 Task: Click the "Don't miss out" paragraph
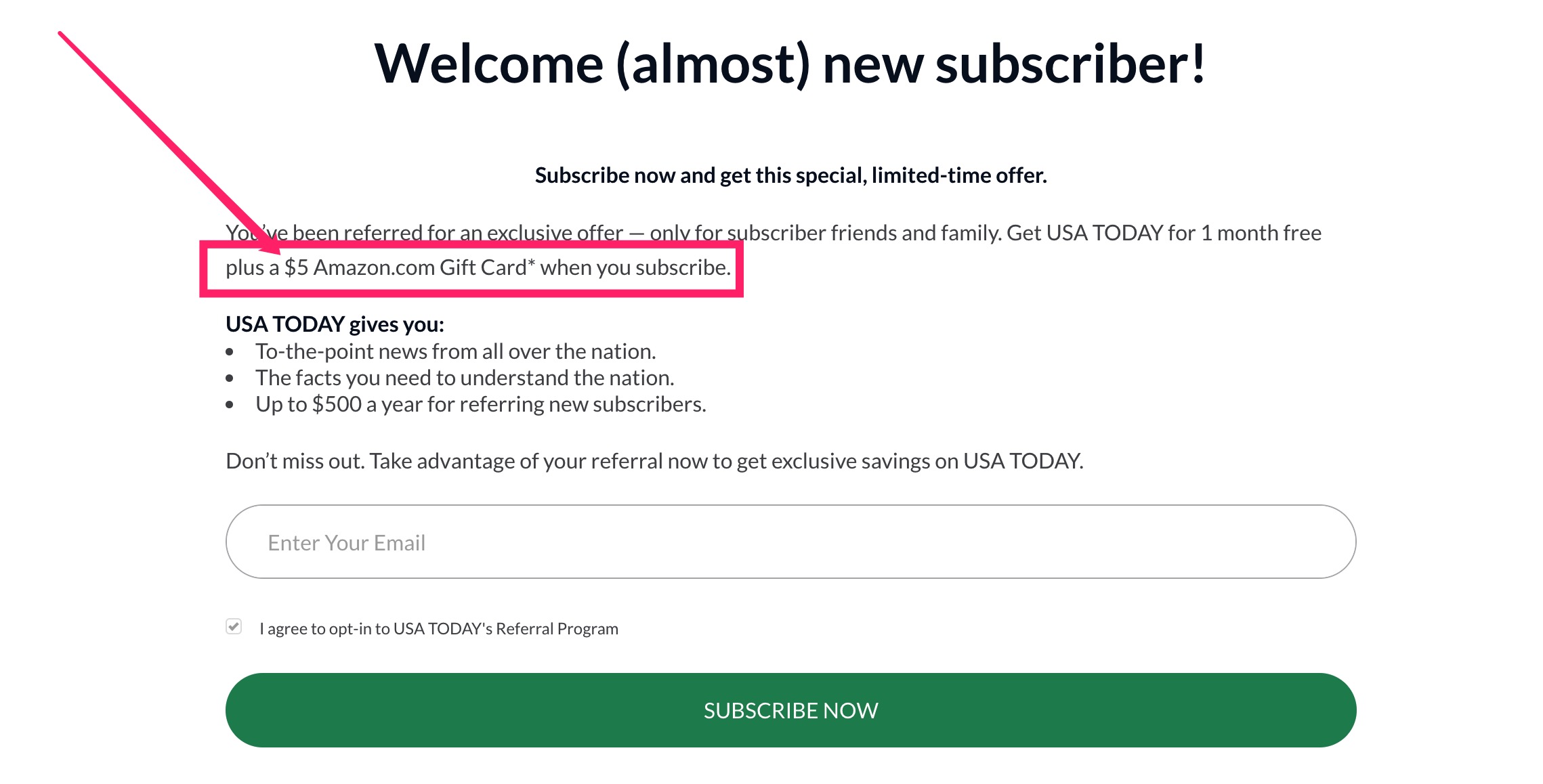[x=654, y=461]
